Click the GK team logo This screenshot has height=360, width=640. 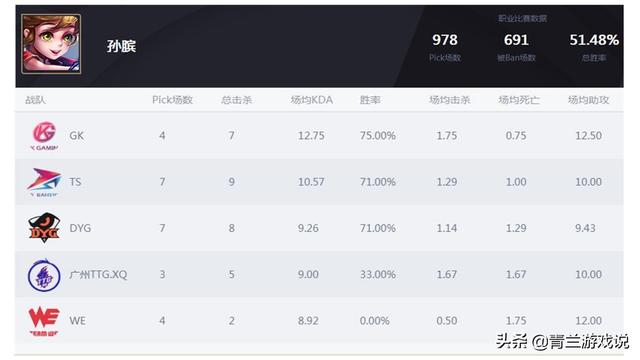tap(44, 136)
